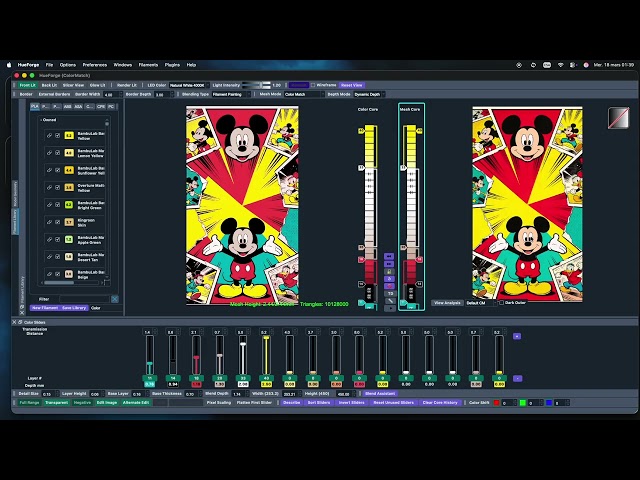Click the Save Library button

click(74, 308)
